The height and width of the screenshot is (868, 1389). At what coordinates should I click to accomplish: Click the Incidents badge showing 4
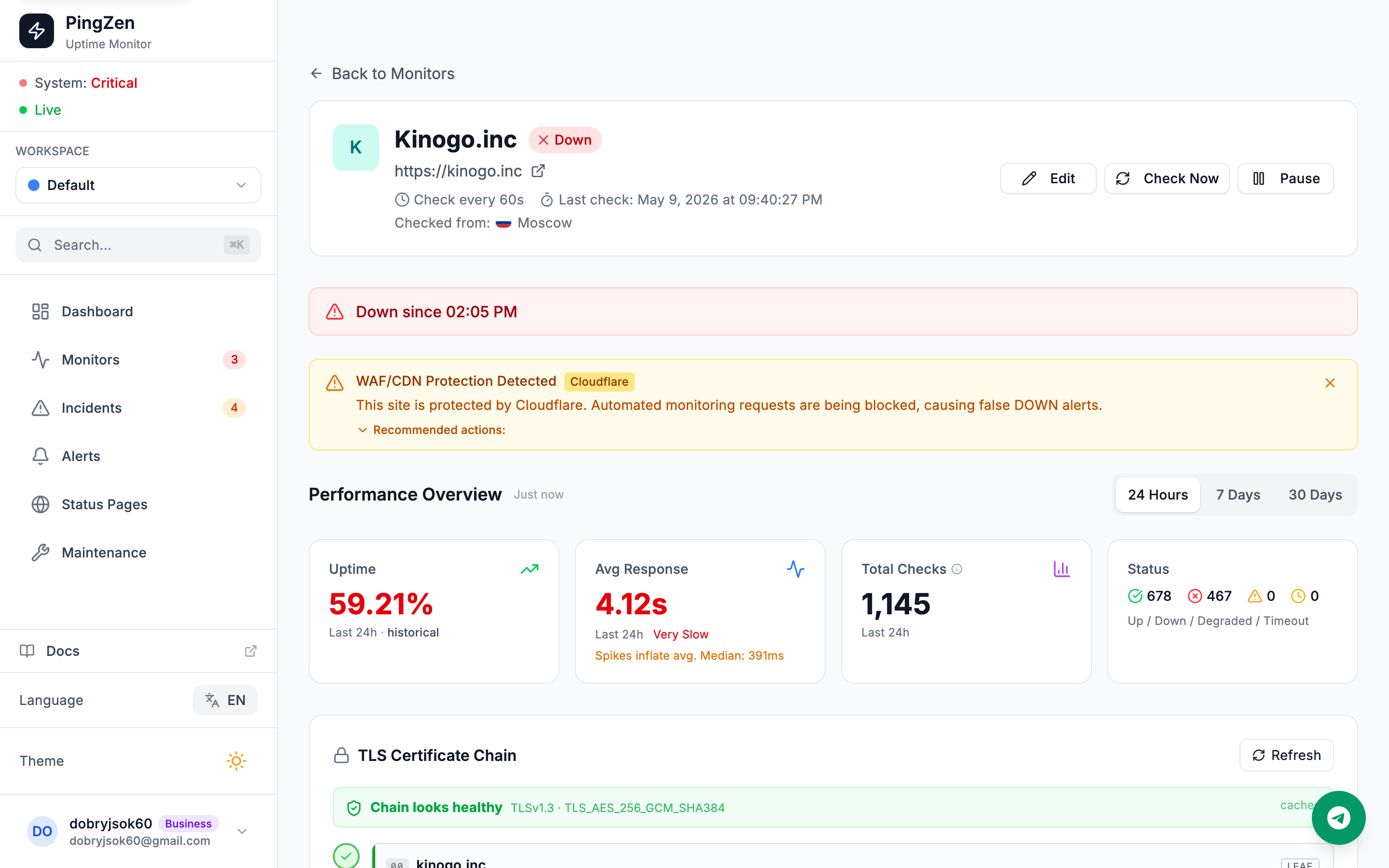(234, 407)
